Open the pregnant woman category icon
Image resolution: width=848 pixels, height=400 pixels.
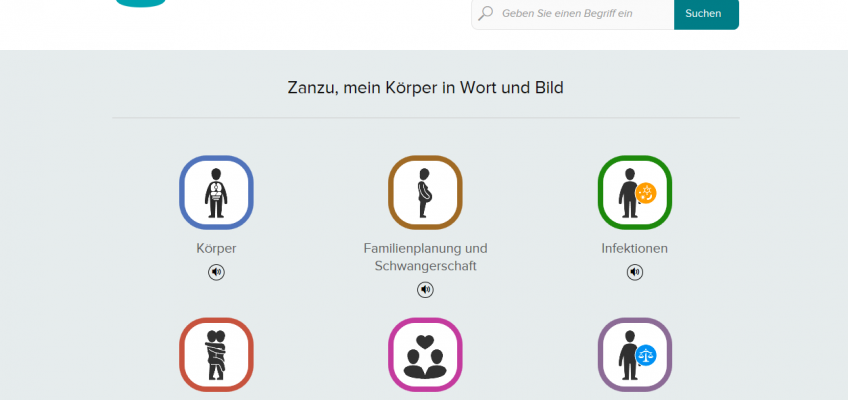(x=425, y=193)
